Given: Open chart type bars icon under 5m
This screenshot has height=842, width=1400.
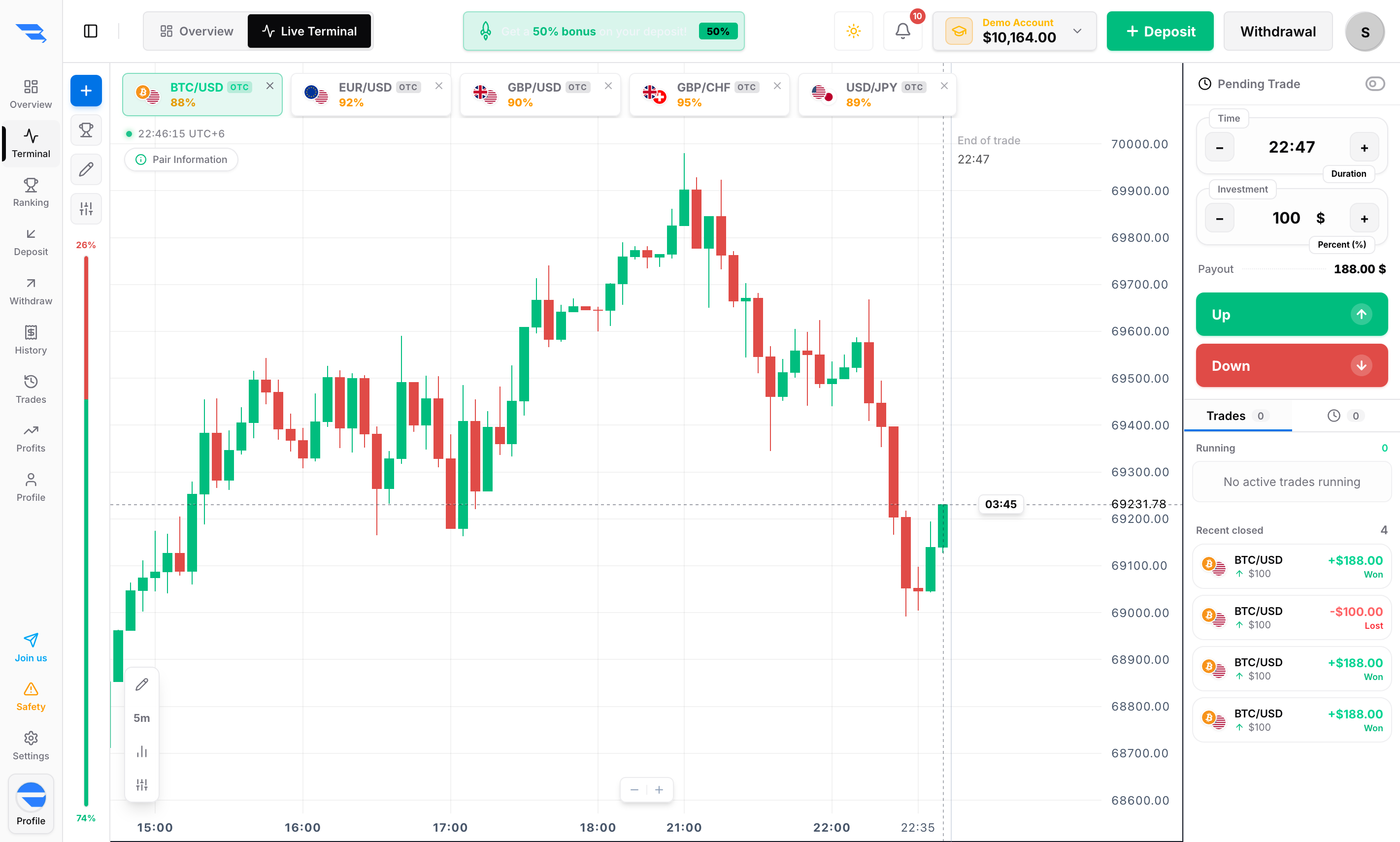Looking at the screenshot, I should tap(142, 752).
